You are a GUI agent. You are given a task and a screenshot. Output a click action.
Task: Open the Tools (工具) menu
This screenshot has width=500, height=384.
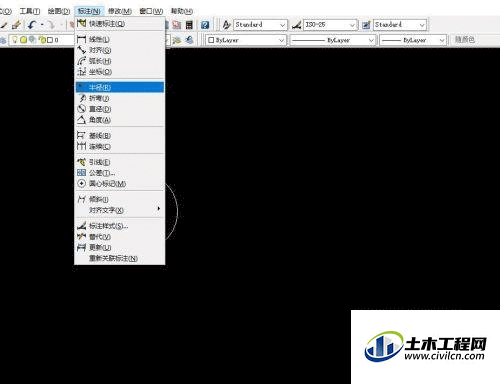pos(30,11)
